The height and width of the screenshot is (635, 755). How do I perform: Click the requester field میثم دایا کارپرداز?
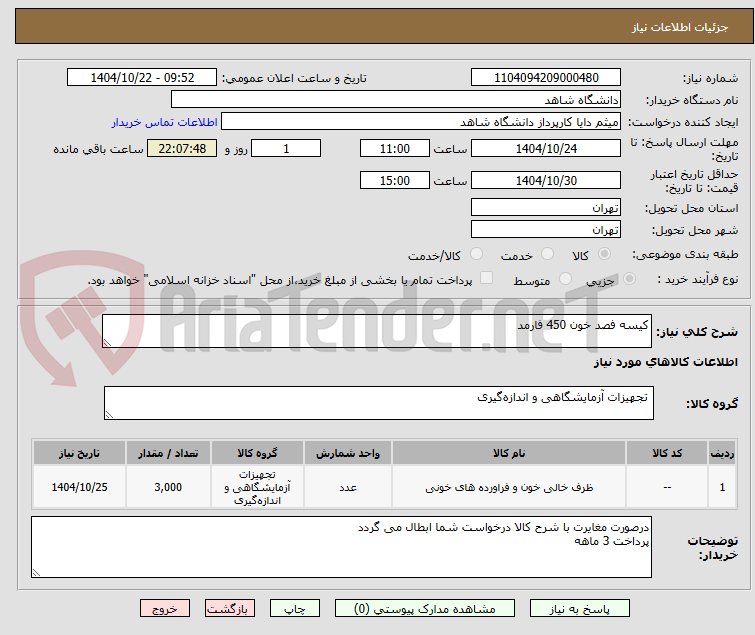tap(421, 122)
